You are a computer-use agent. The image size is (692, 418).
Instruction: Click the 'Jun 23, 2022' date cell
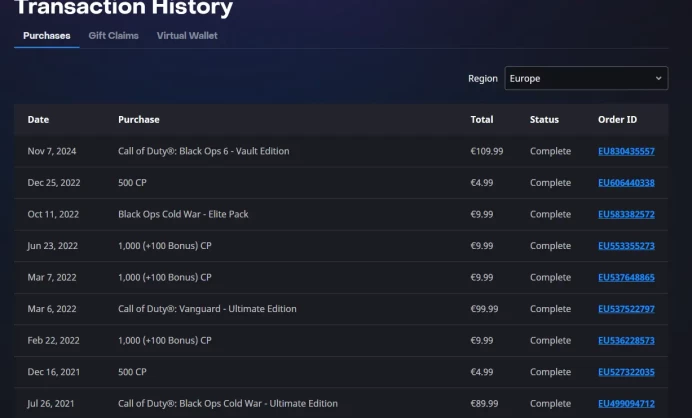(53, 246)
